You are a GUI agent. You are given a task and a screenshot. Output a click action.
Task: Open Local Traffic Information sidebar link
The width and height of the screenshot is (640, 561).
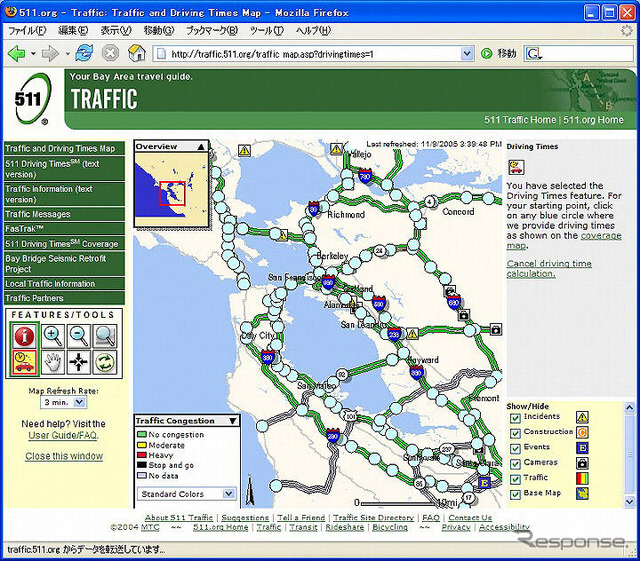point(64,284)
